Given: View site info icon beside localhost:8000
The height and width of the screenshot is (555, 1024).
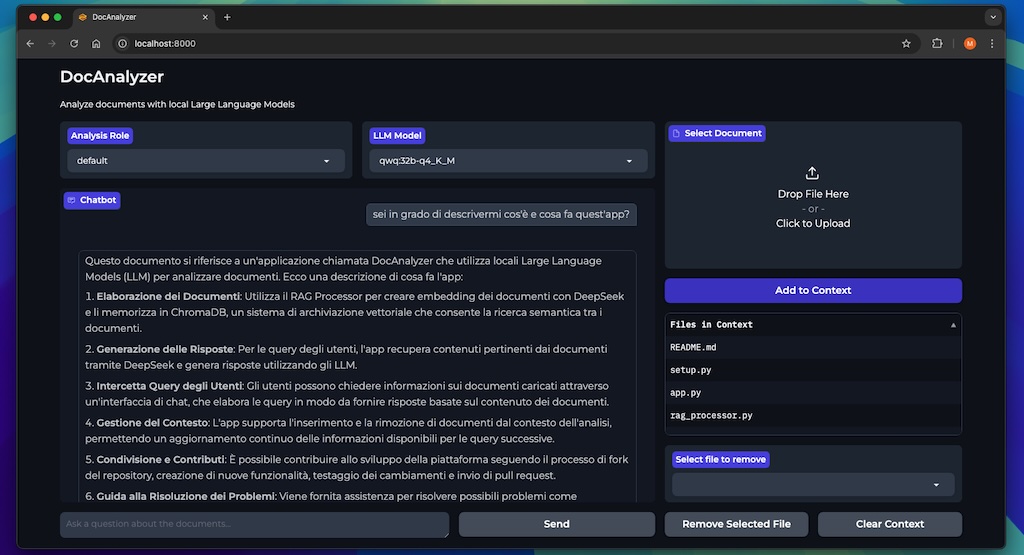Looking at the screenshot, I should coord(122,44).
